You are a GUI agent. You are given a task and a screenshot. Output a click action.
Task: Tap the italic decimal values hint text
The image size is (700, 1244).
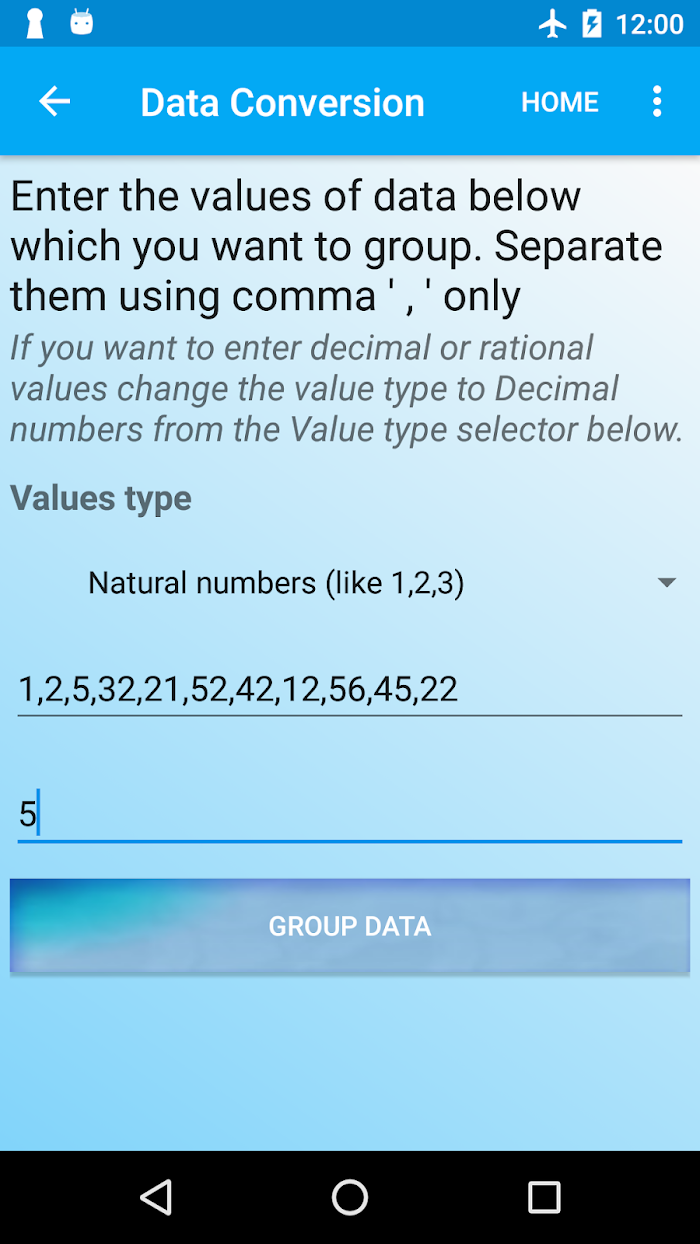(x=347, y=388)
